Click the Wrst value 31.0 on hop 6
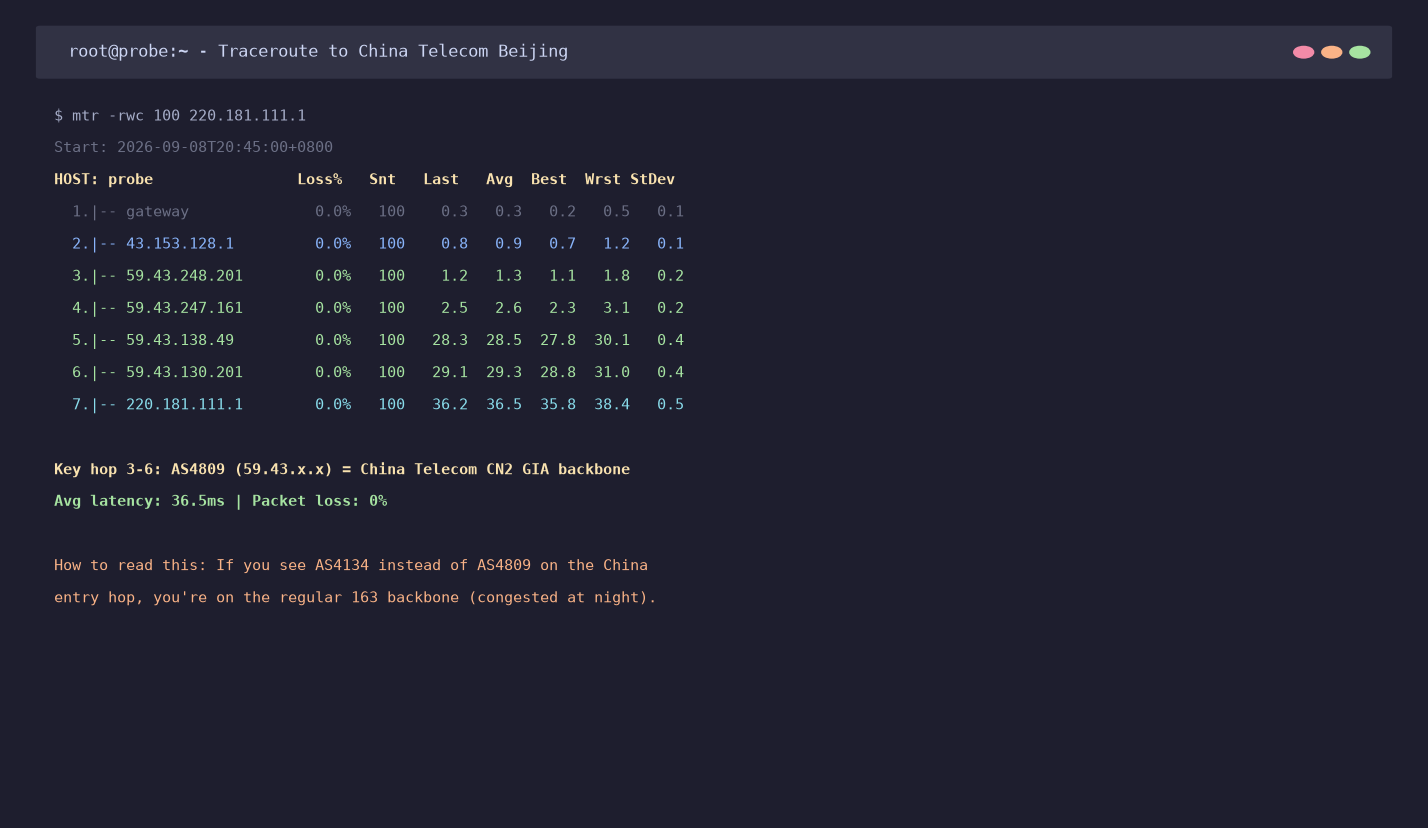The height and width of the screenshot is (828, 1428). click(612, 371)
